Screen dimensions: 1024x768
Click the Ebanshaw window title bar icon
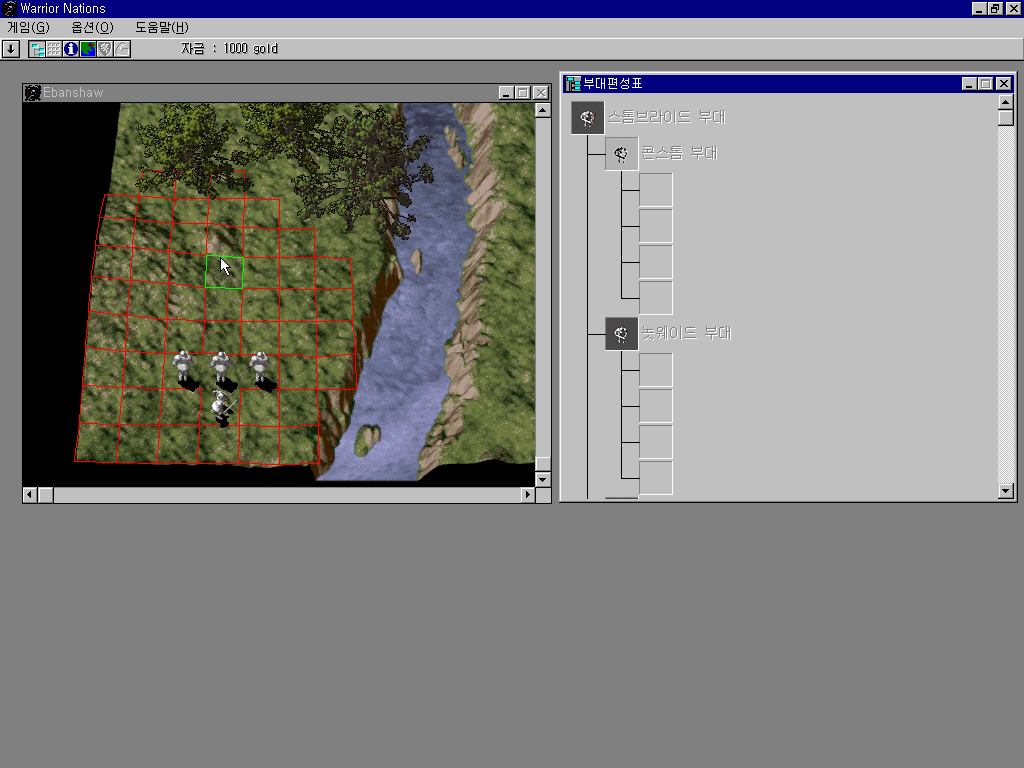33,93
